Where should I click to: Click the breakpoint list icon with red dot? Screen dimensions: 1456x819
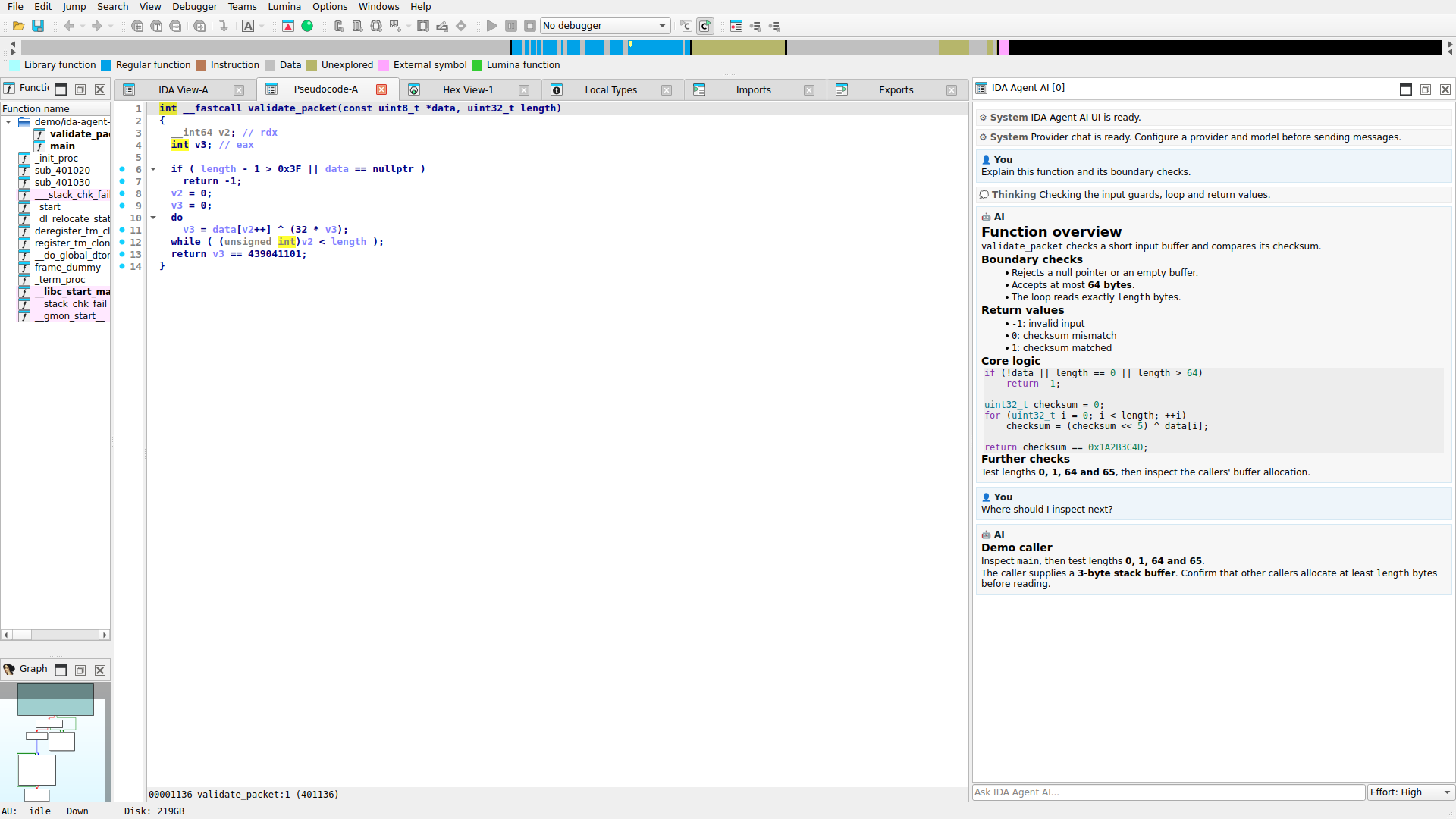coord(736,26)
